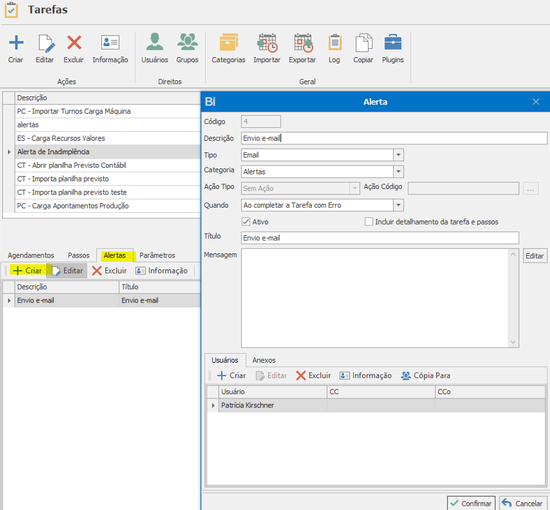Image resolution: width=550 pixels, height=510 pixels.
Task: Select task Alerta de Inadimplência
Action: [x=107, y=152]
